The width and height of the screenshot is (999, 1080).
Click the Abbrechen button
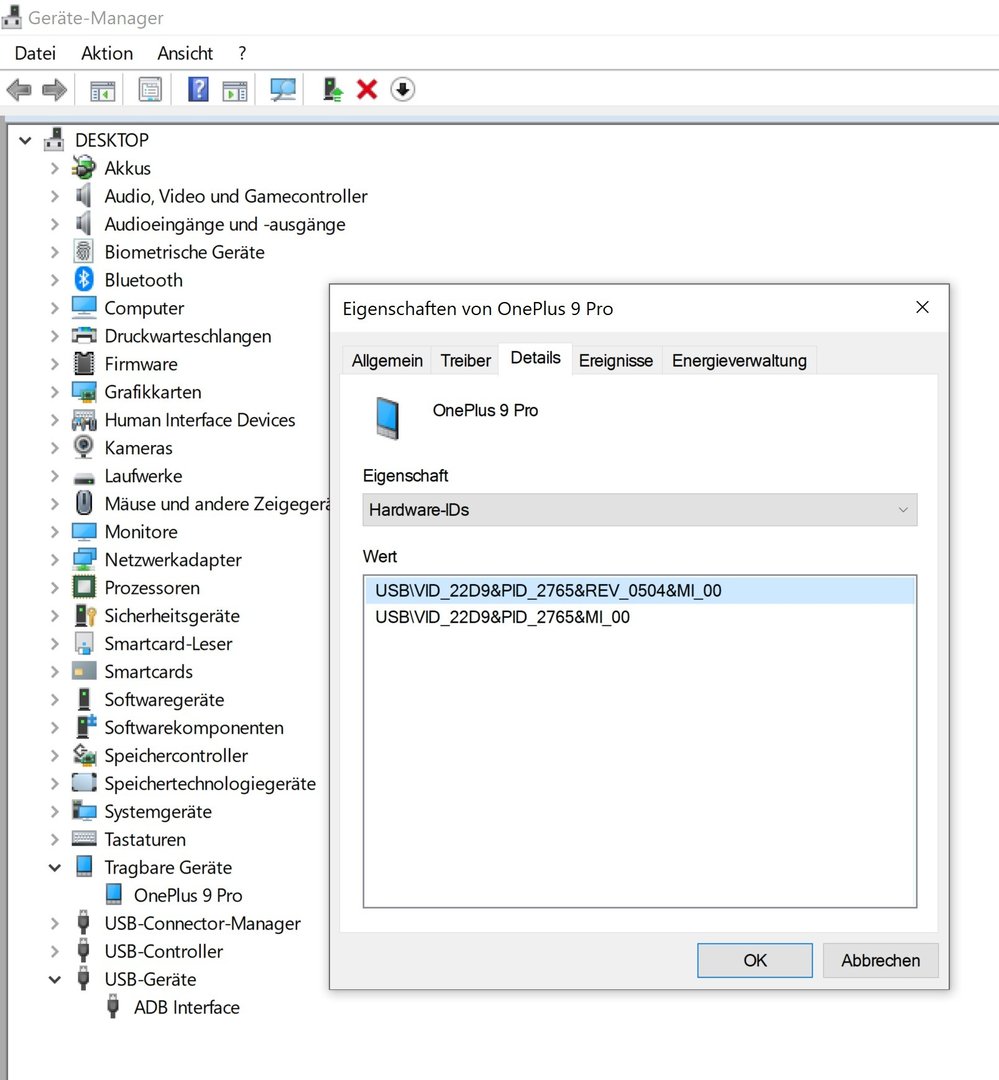point(880,960)
